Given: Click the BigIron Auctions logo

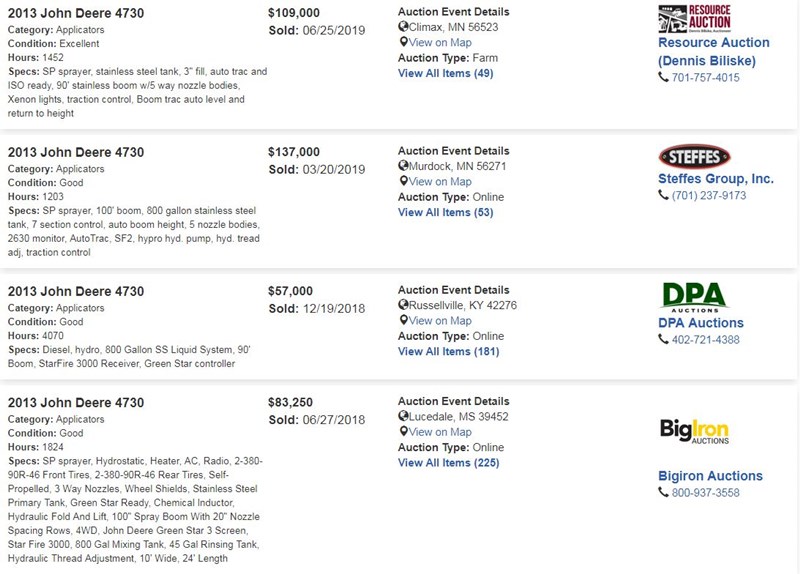Looking at the screenshot, I should pyautogui.click(x=694, y=431).
